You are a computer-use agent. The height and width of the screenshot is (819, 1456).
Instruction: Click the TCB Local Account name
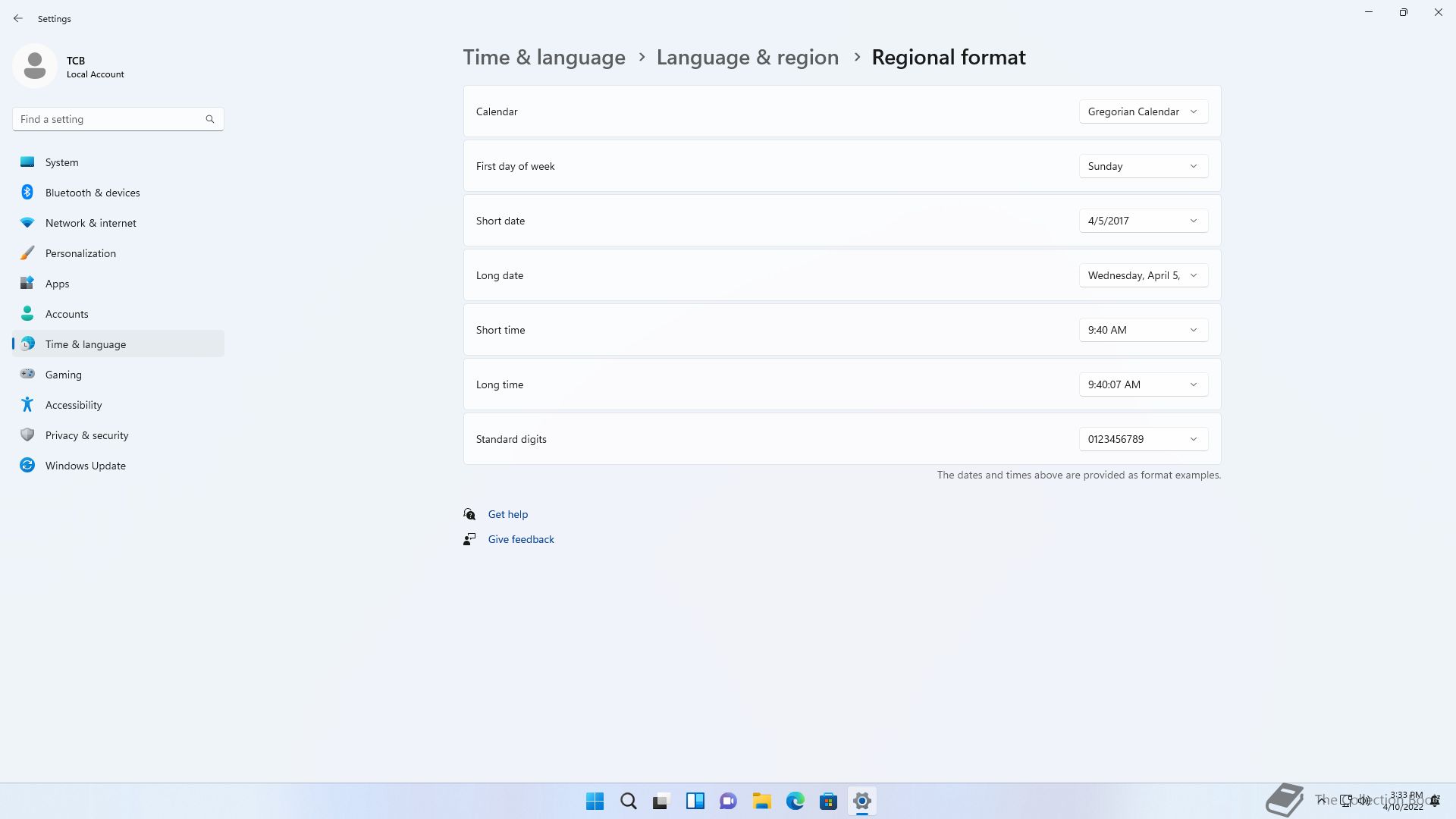tap(96, 67)
